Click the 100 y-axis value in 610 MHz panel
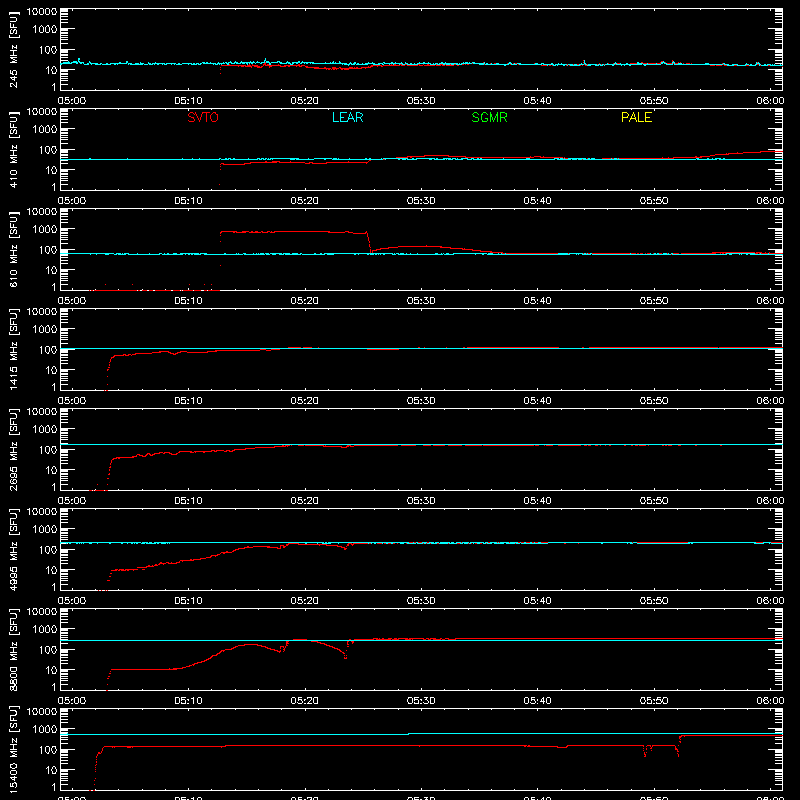Viewport: 800px width, 800px height. coord(48,250)
